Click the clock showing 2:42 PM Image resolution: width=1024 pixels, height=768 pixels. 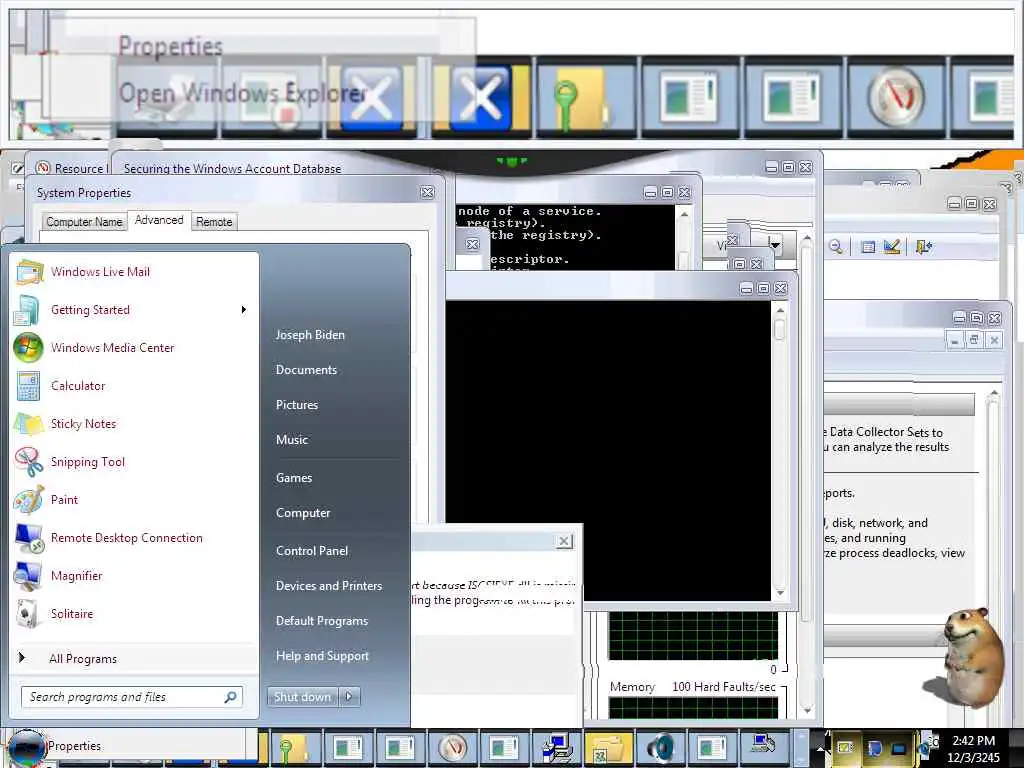[x=973, y=741]
